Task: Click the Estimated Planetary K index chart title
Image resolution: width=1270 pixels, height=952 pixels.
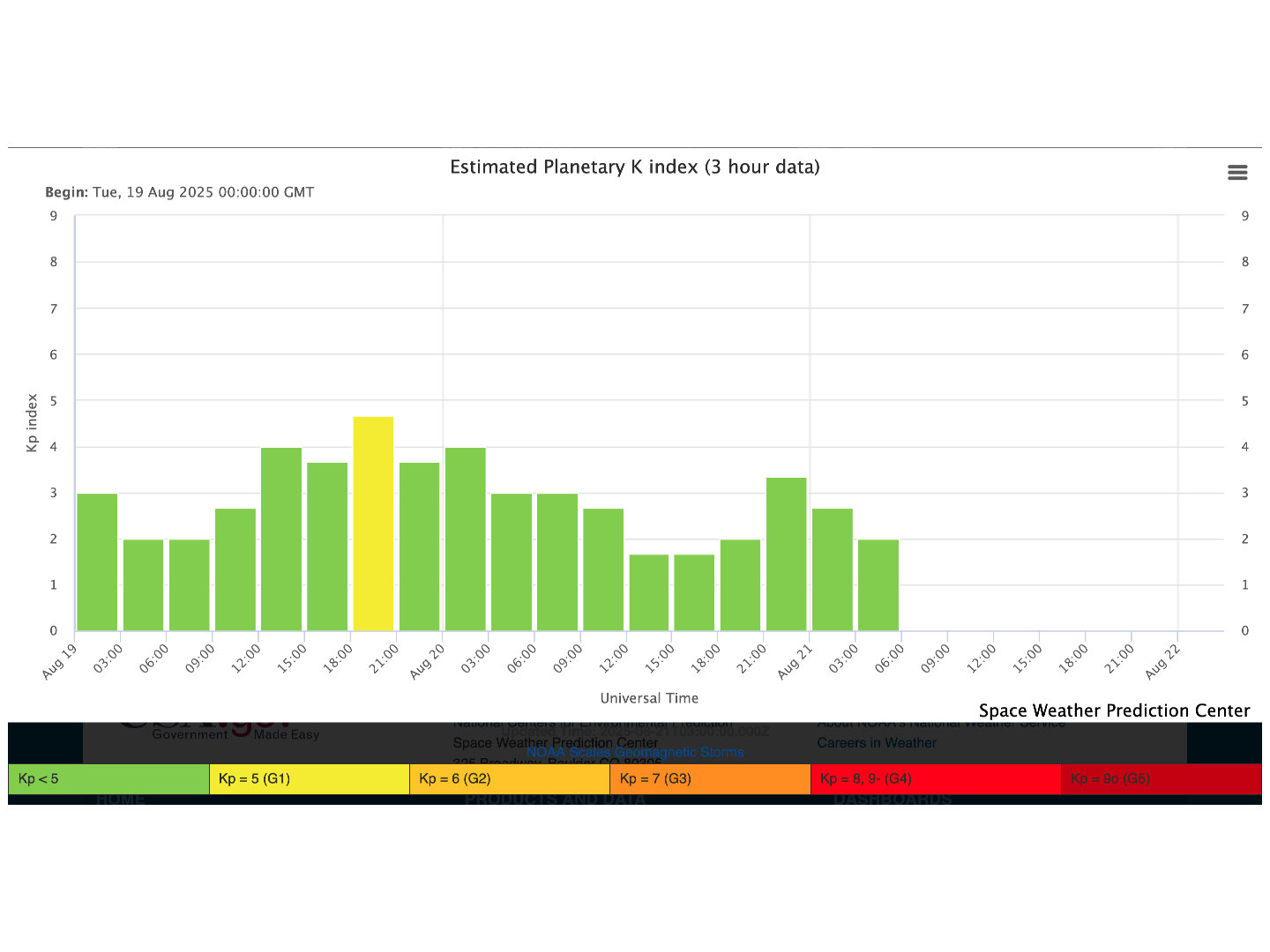Action: [x=635, y=167]
